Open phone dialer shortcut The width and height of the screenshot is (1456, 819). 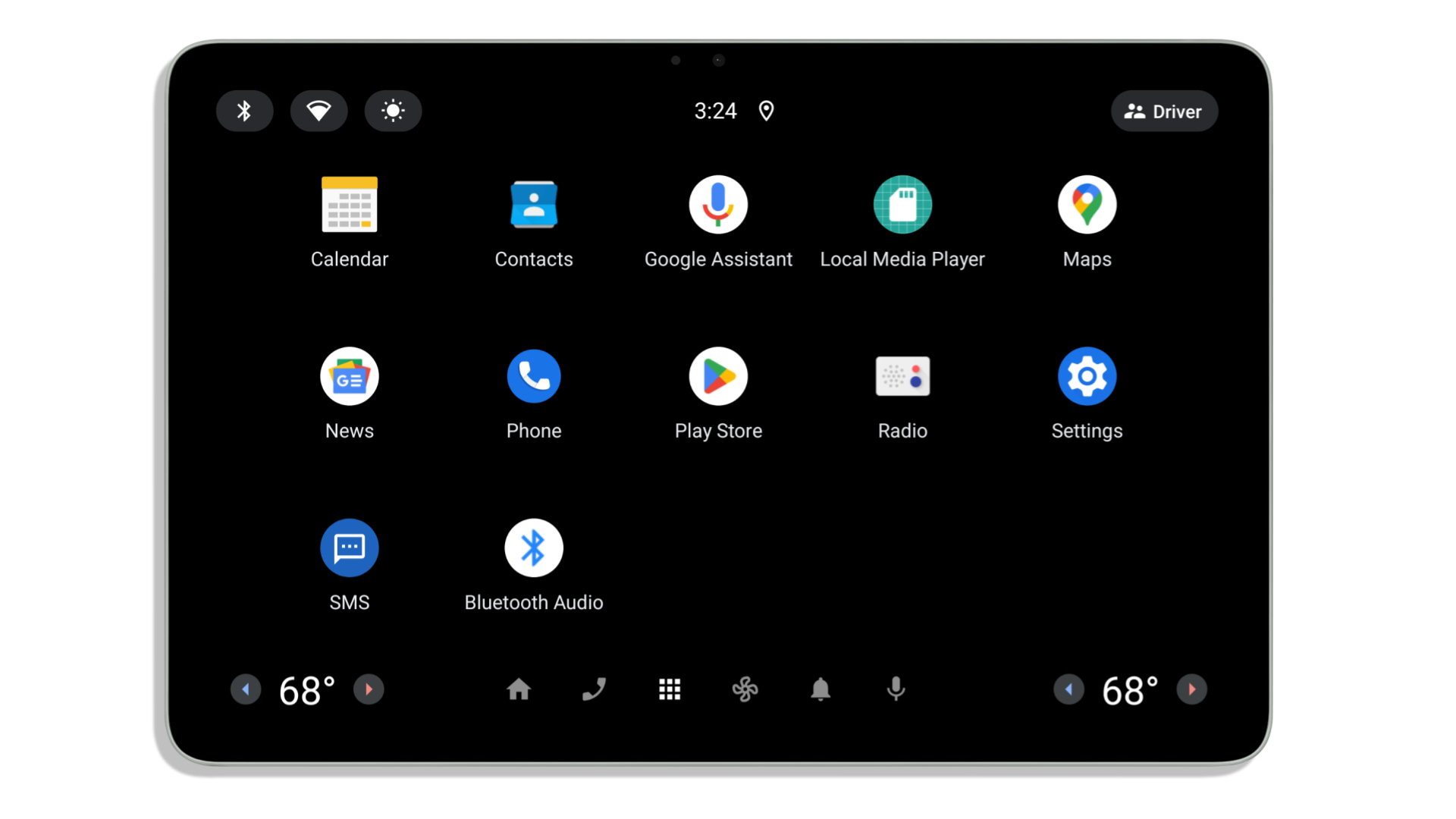click(x=594, y=689)
